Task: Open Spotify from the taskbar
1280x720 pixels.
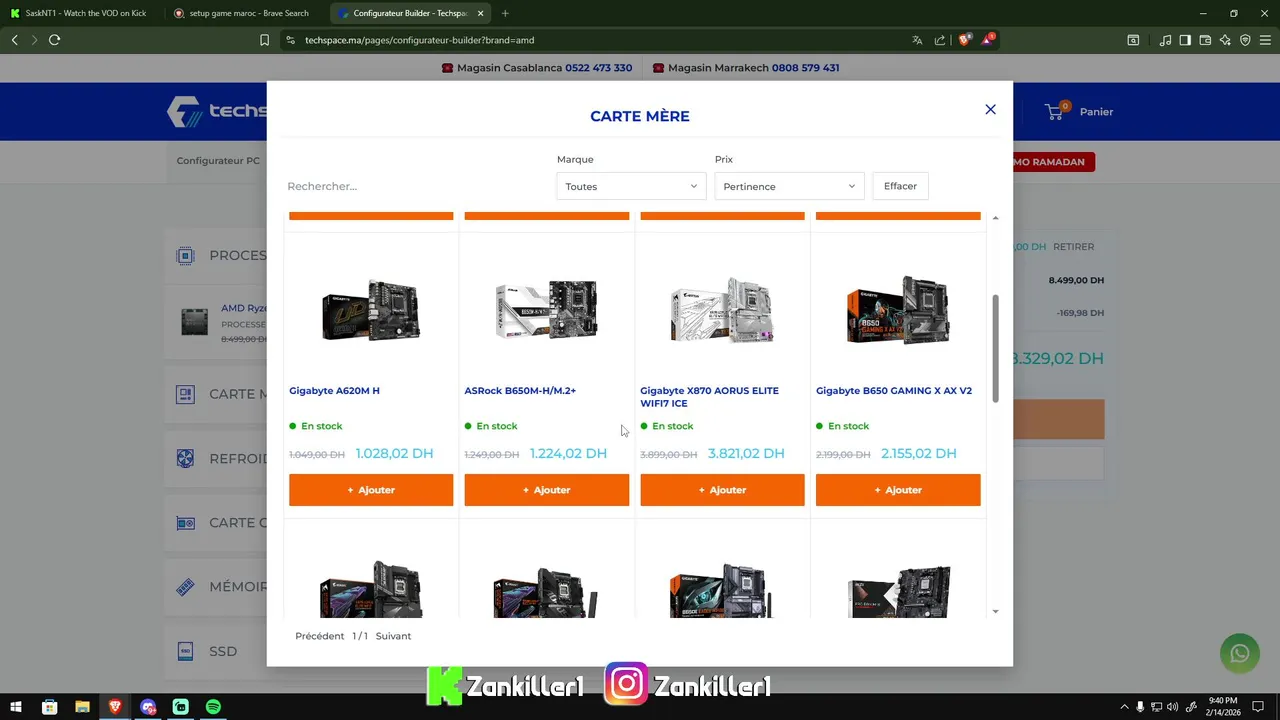Action: [213, 707]
